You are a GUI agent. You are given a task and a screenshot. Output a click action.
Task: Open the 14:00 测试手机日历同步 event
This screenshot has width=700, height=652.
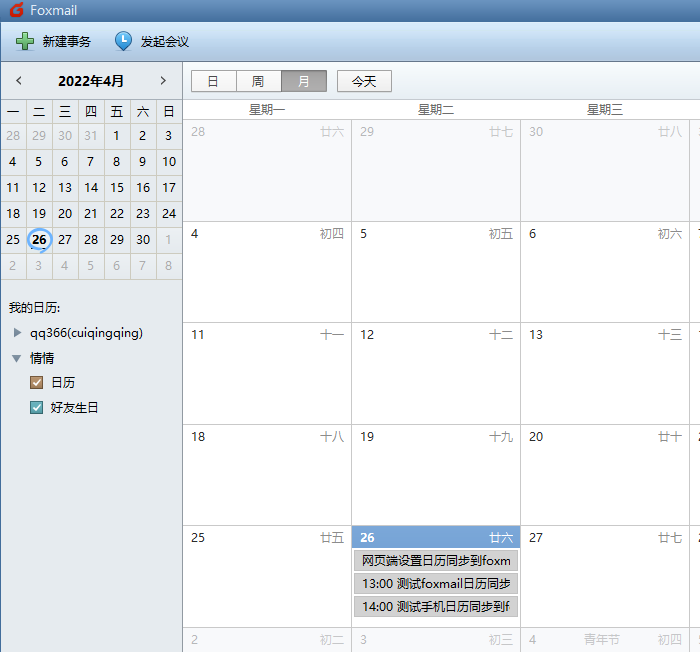pos(435,606)
